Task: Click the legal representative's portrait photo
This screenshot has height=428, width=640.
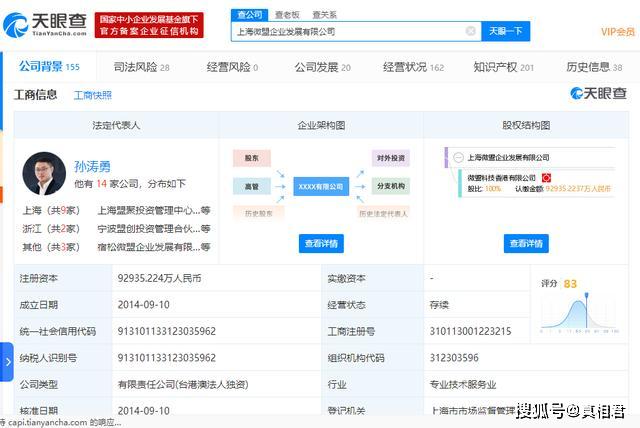Action: click(44, 173)
